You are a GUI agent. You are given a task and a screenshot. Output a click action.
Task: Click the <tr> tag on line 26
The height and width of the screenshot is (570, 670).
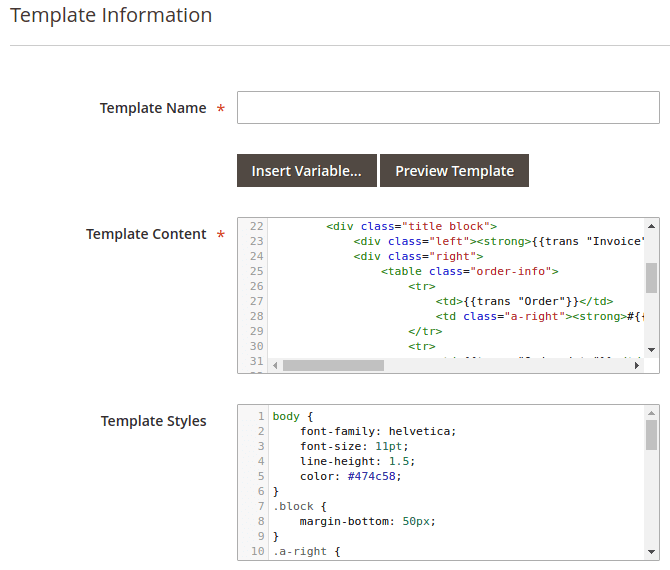pos(422,286)
